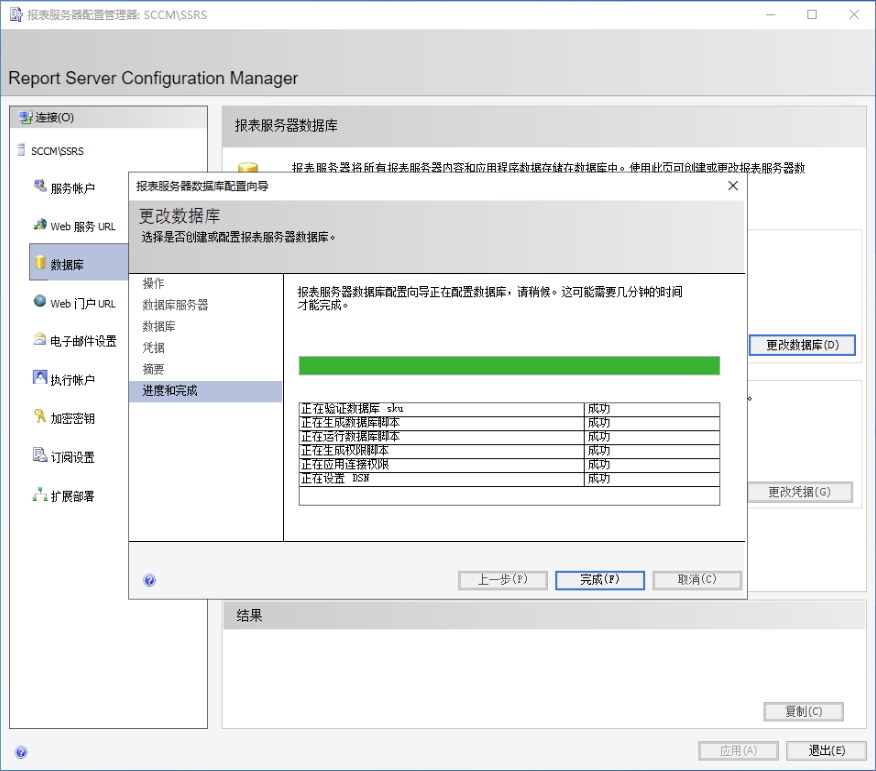Image resolution: width=876 pixels, height=771 pixels.
Task: Click the 电子邮件设置 envelope icon
Action: 40,339
